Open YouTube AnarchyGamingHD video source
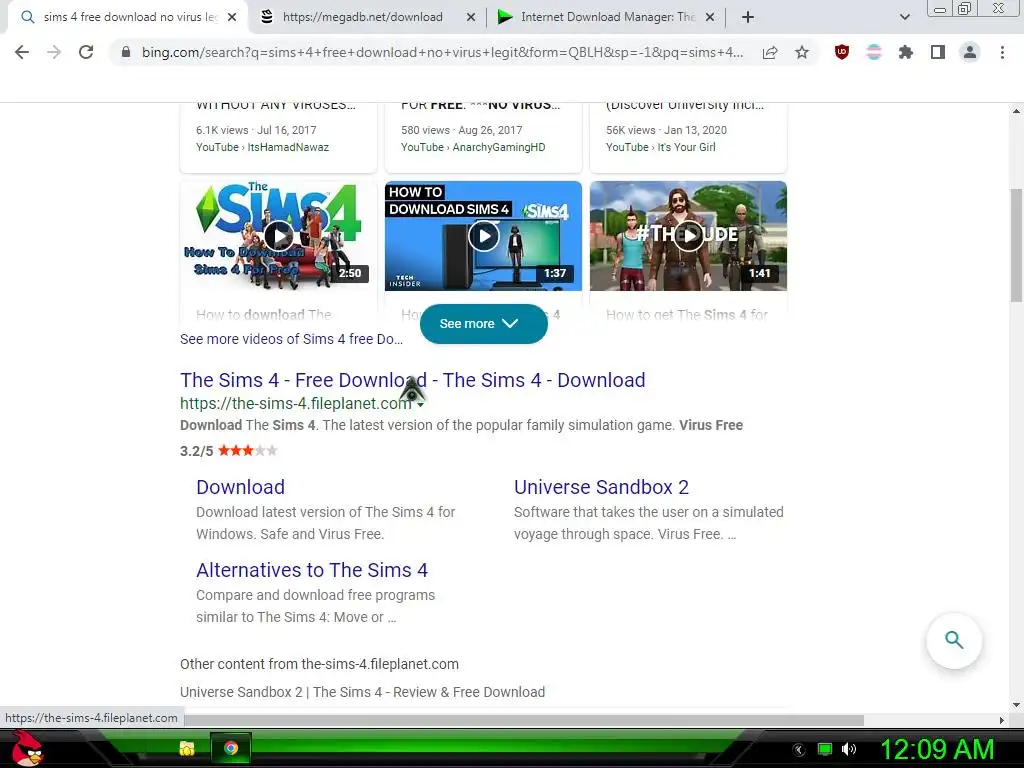This screenshot has height=768, width=1024. 473,148
